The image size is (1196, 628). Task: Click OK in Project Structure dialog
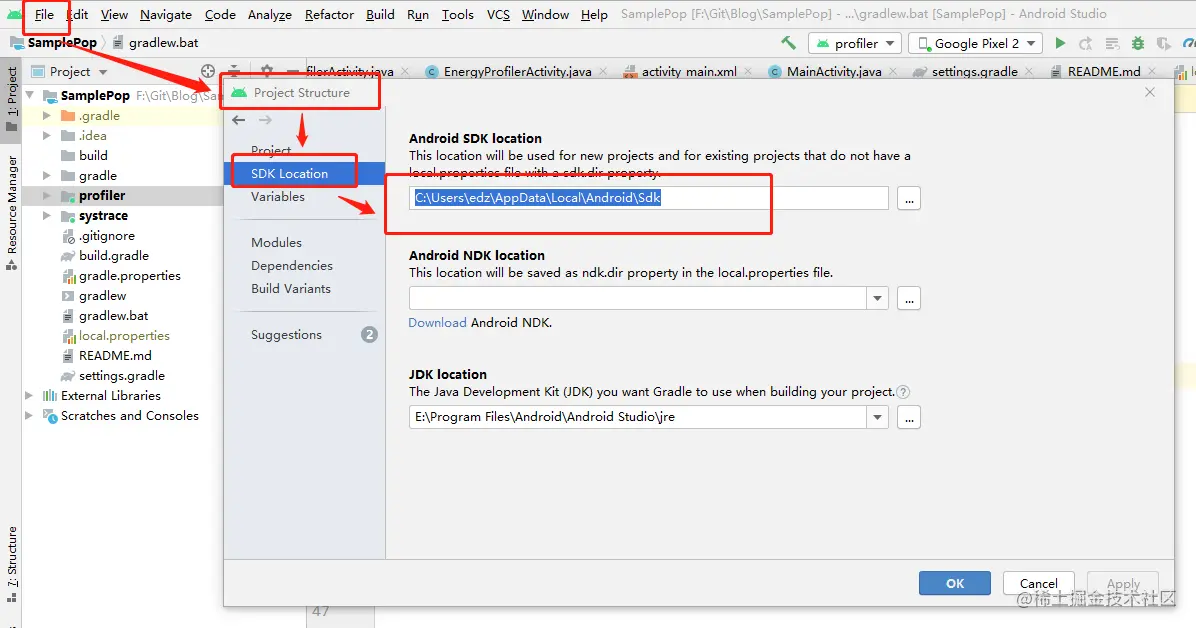[955, 583]
